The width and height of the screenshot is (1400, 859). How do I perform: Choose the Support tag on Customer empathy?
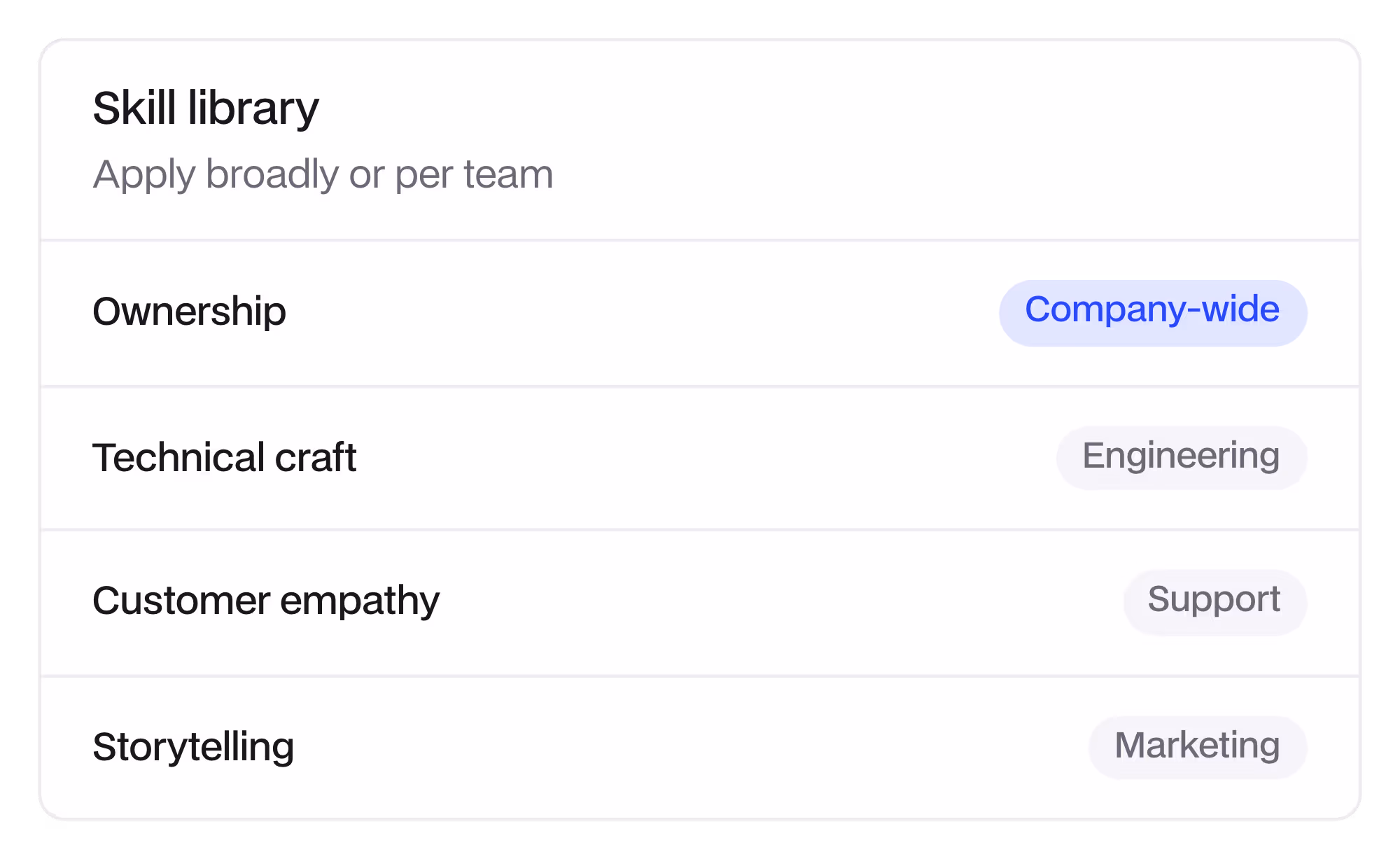click(1215, 602)
